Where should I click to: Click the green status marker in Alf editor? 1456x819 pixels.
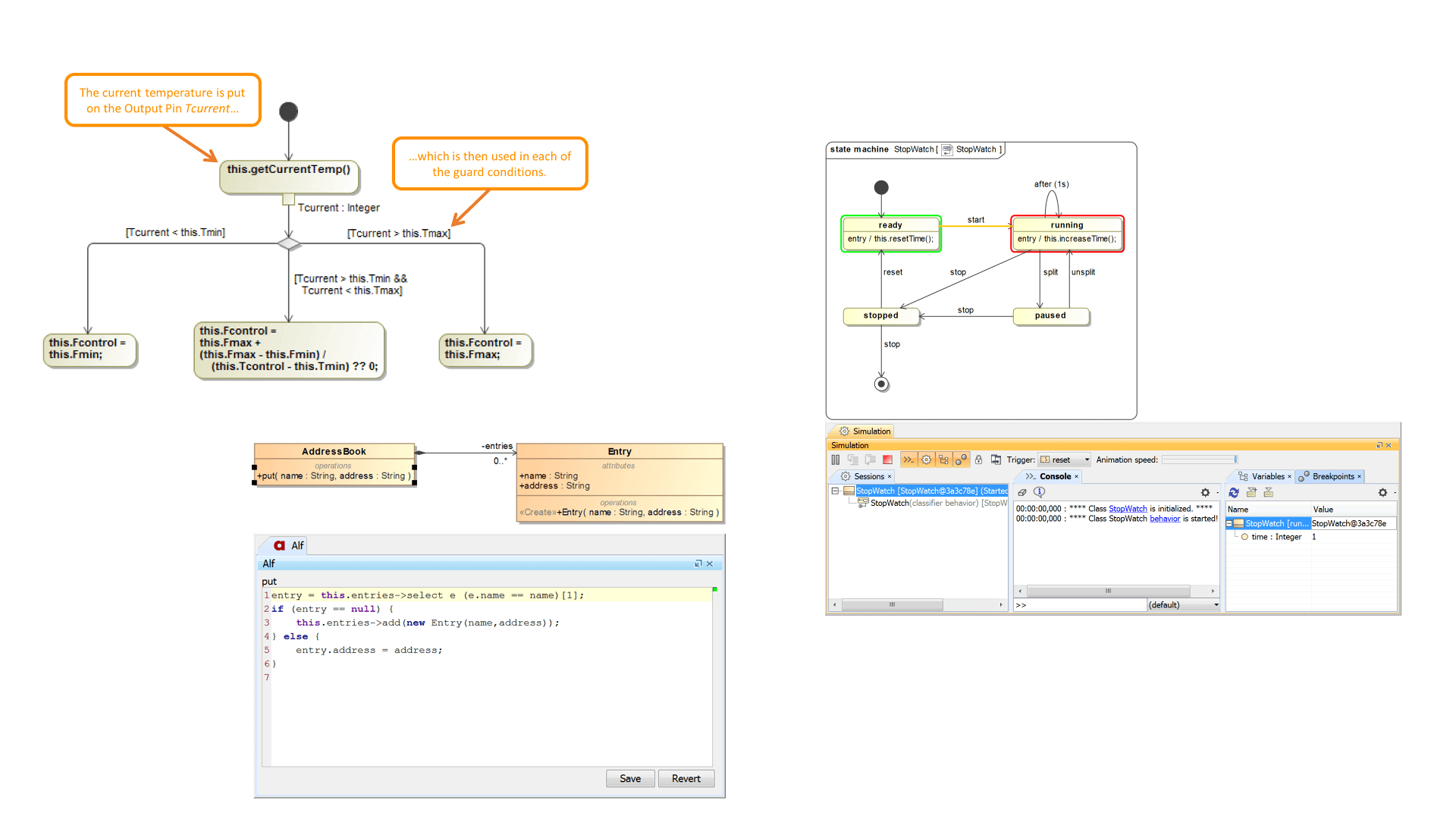pos(714,589)
